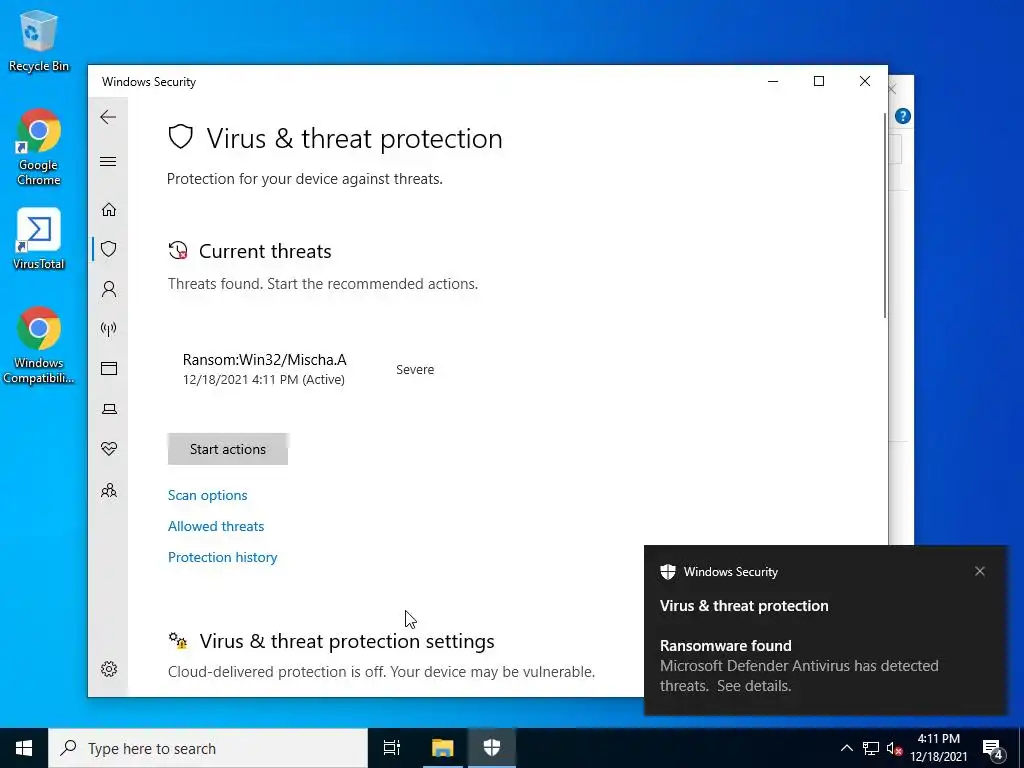
Task: Open Protection history link
Action: (223, 557)
